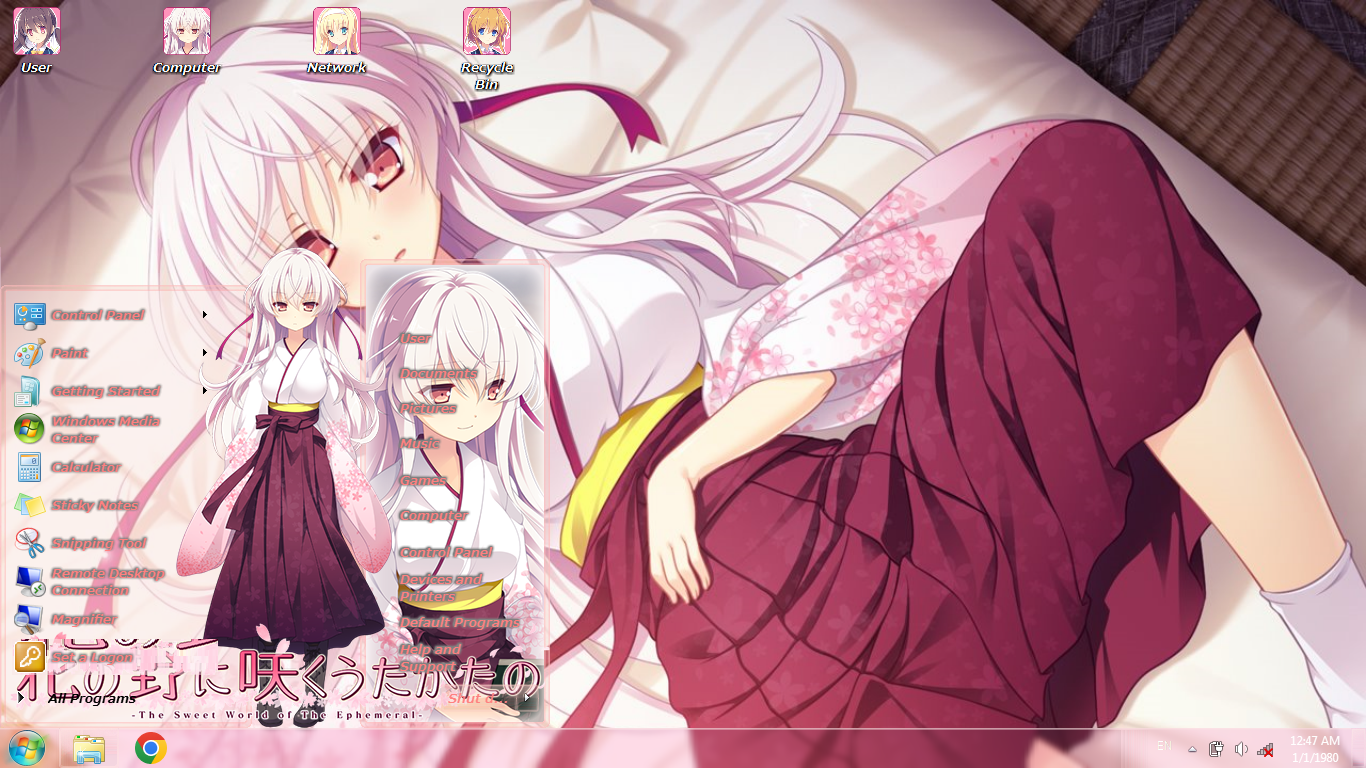Click the "Paint" program label
Screen dimensions: 1366x768
(x=70, y=353)
